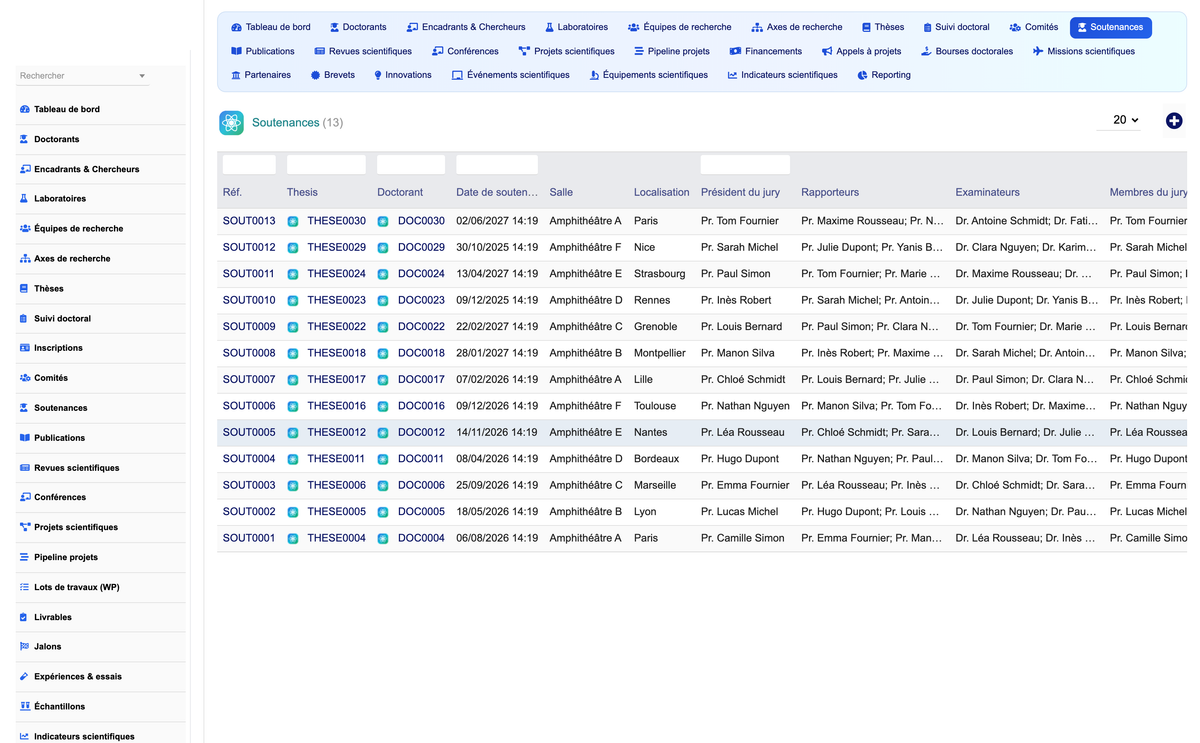1200x743 pixels.
Task: Open the Thèses tab in top navigation
Action: [x=882, y=27]
